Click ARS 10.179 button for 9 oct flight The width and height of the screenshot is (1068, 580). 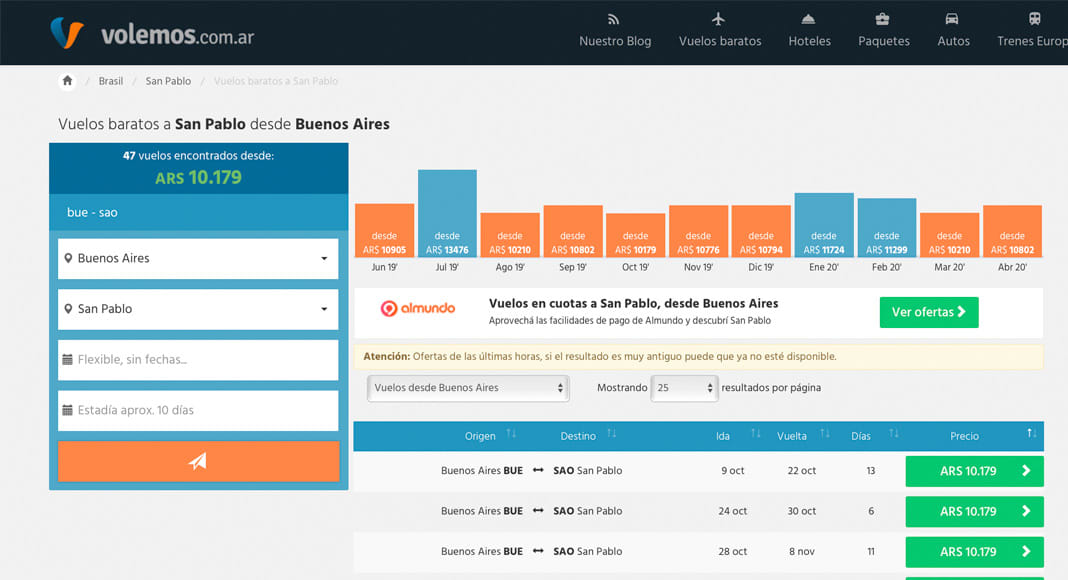[x=975, y=471]
